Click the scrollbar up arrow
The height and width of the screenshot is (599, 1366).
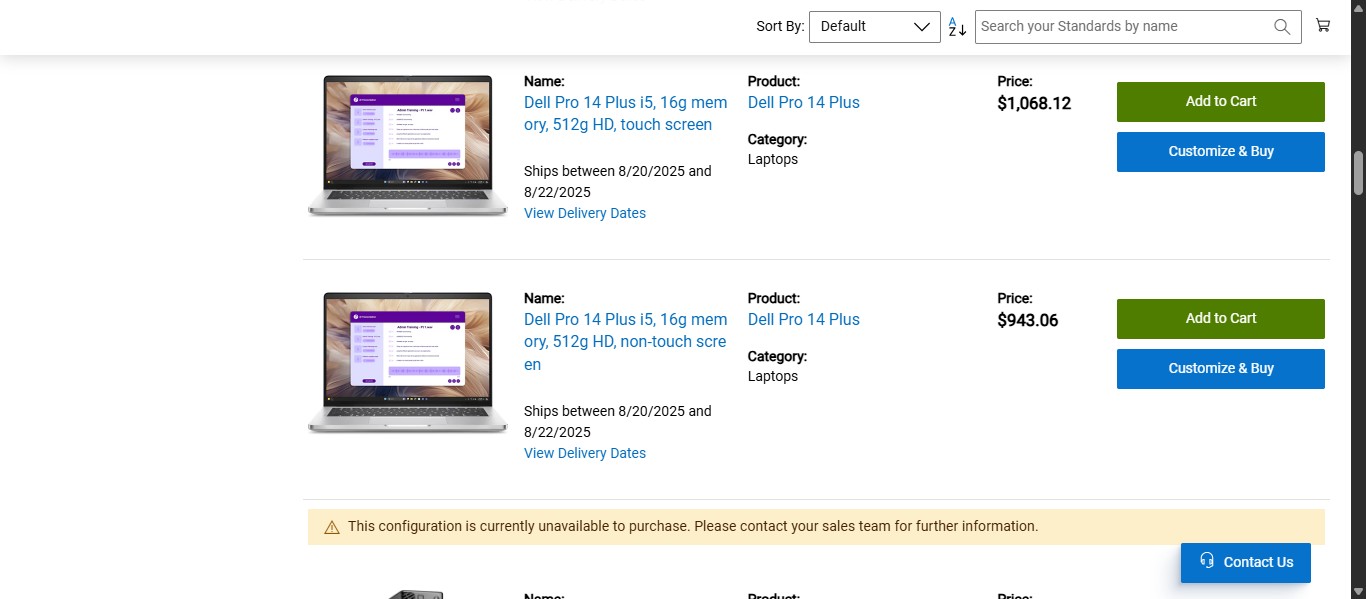1358,8
